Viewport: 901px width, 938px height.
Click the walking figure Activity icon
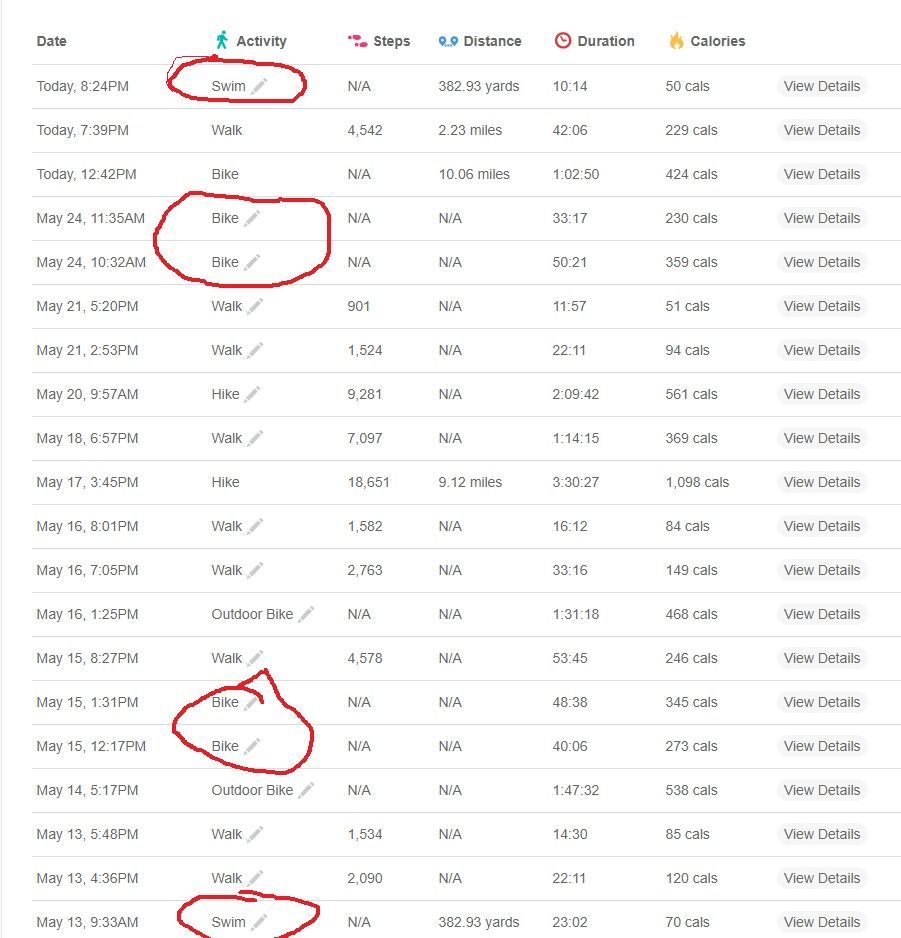click(221, 40)
